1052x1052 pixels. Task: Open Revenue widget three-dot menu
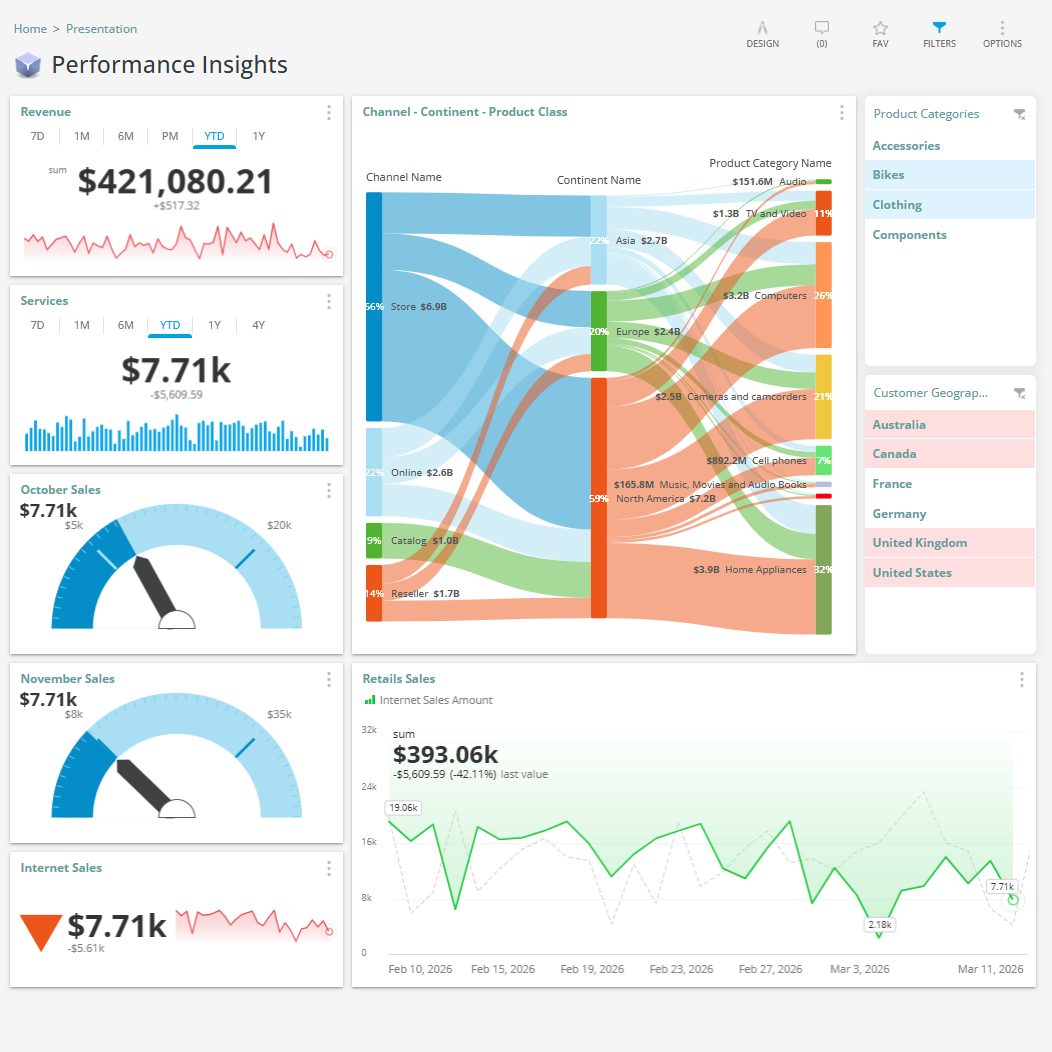tap(329, 113)
